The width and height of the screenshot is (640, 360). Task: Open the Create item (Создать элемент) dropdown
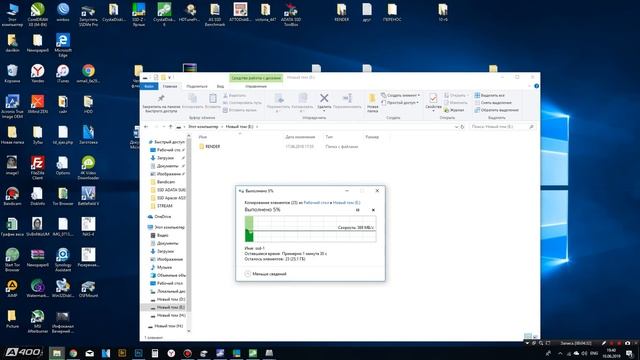tap(400, 95)
